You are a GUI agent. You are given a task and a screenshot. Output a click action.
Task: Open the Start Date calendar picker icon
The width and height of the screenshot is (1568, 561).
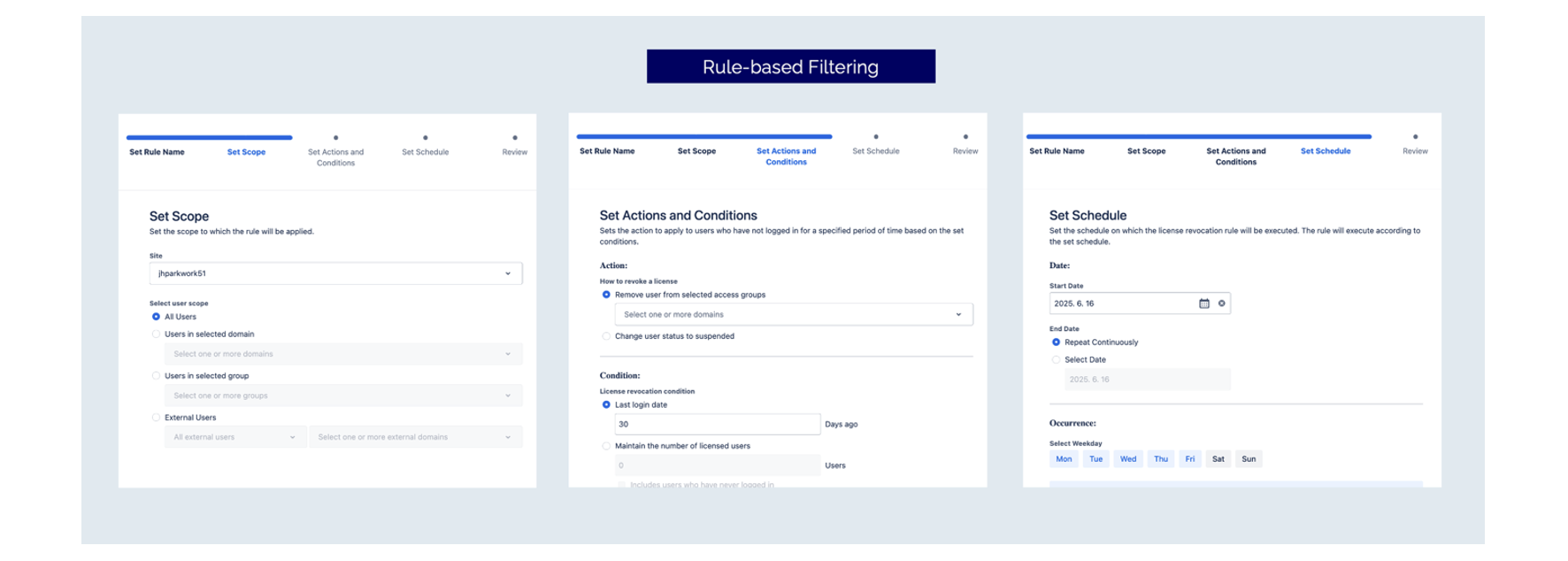(1203, 304)
